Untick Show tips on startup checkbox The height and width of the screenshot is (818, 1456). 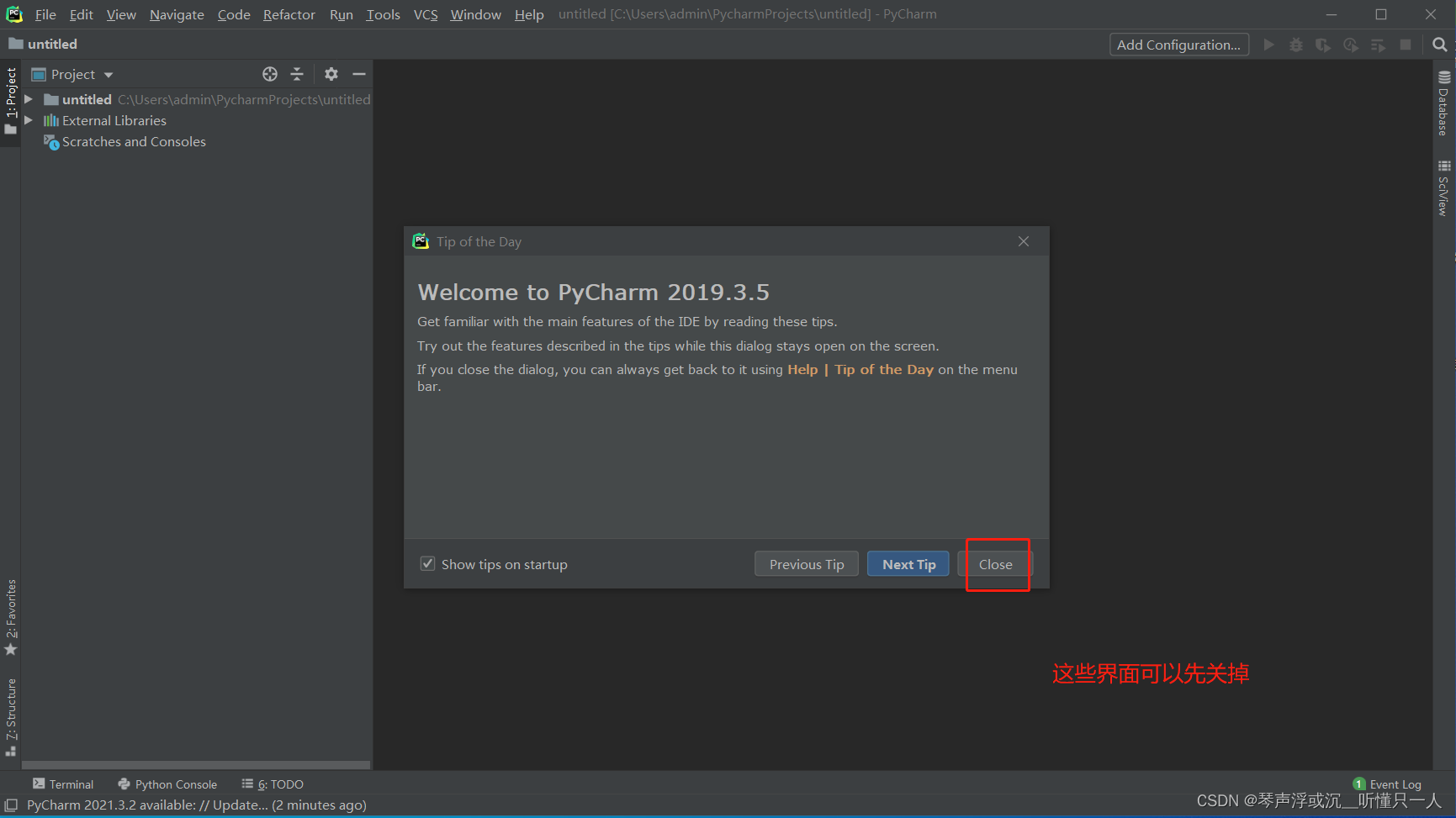point(427,563)
